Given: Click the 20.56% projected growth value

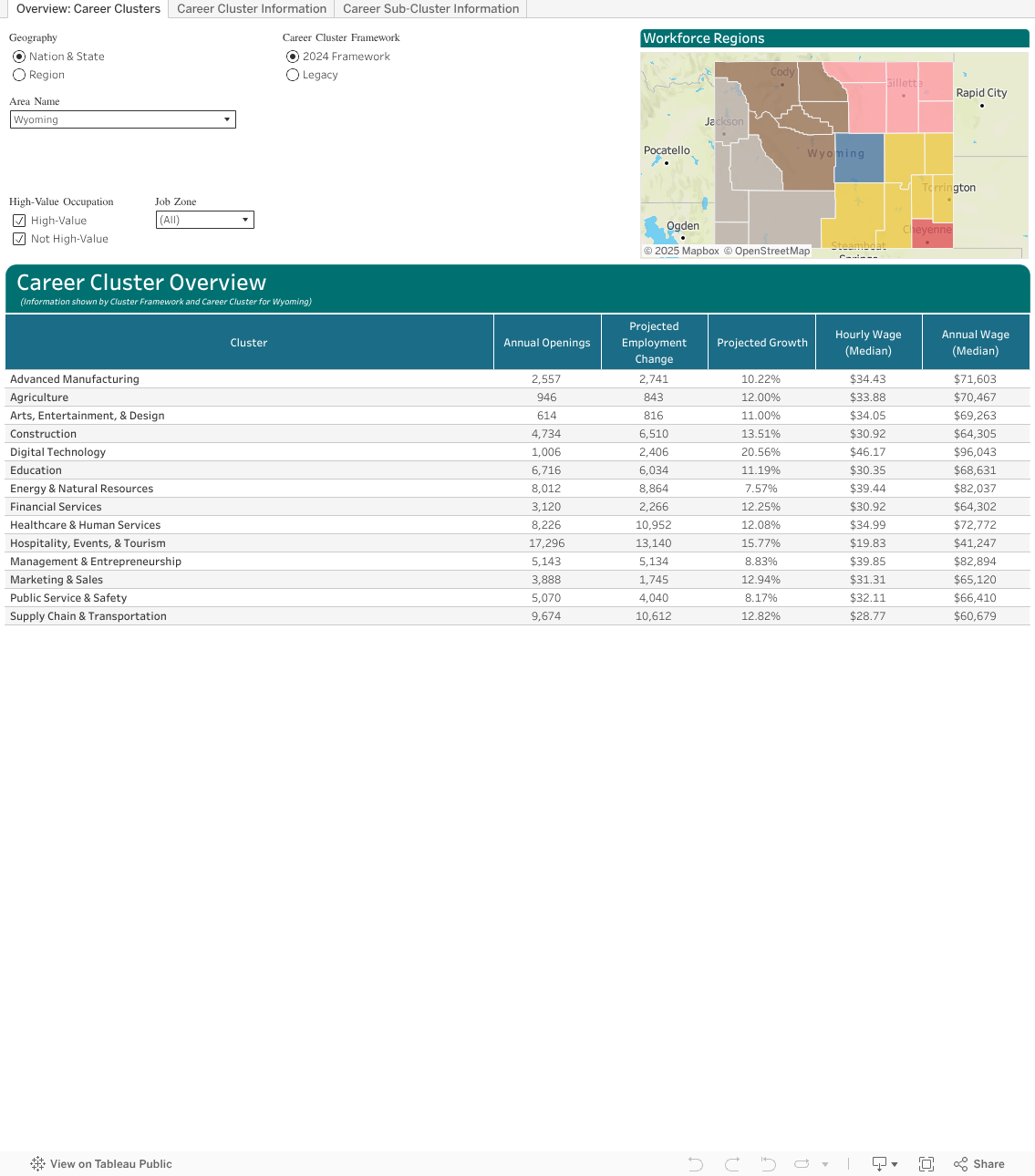Looking at the screenshot, I should (761, 452).
